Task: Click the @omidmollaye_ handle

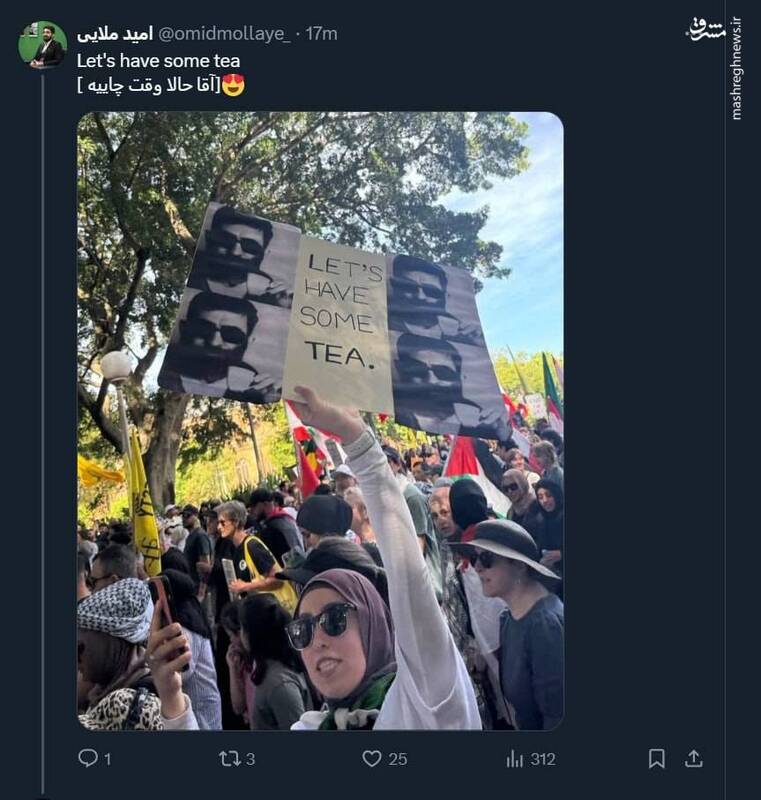Action: click(x=224, y=34)
